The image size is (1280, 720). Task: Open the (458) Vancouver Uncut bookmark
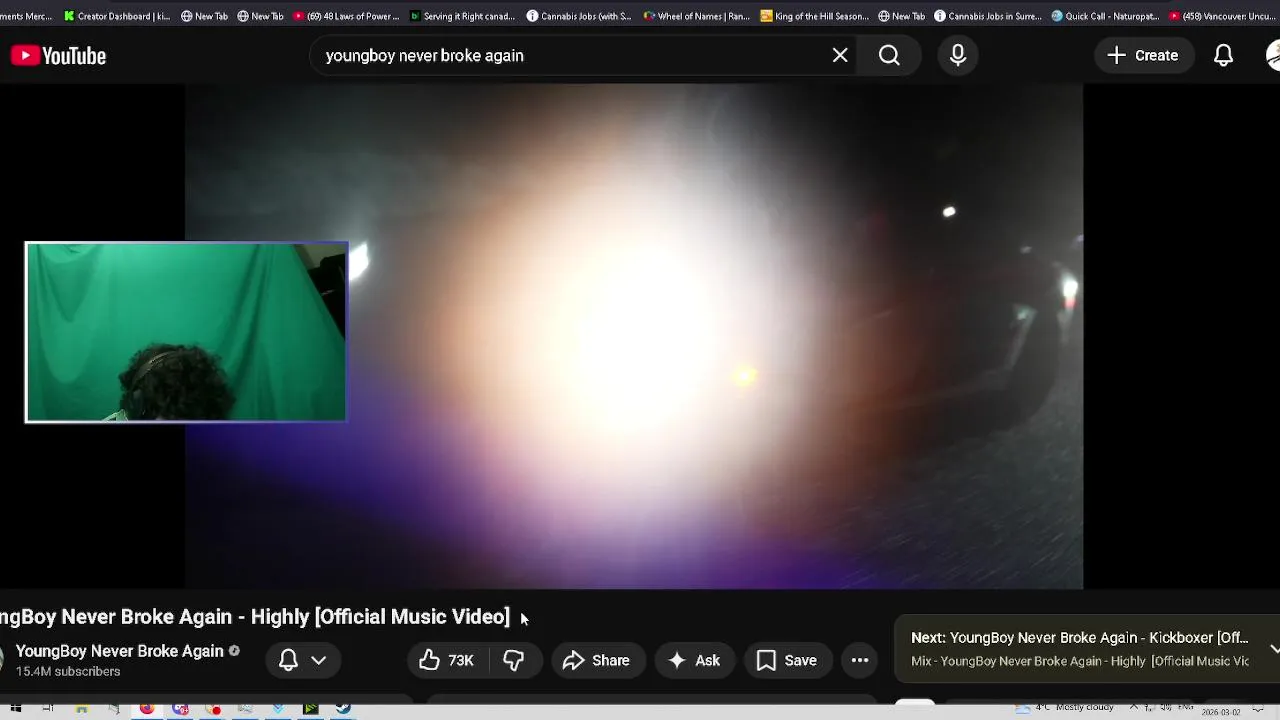coord(1222,16)
